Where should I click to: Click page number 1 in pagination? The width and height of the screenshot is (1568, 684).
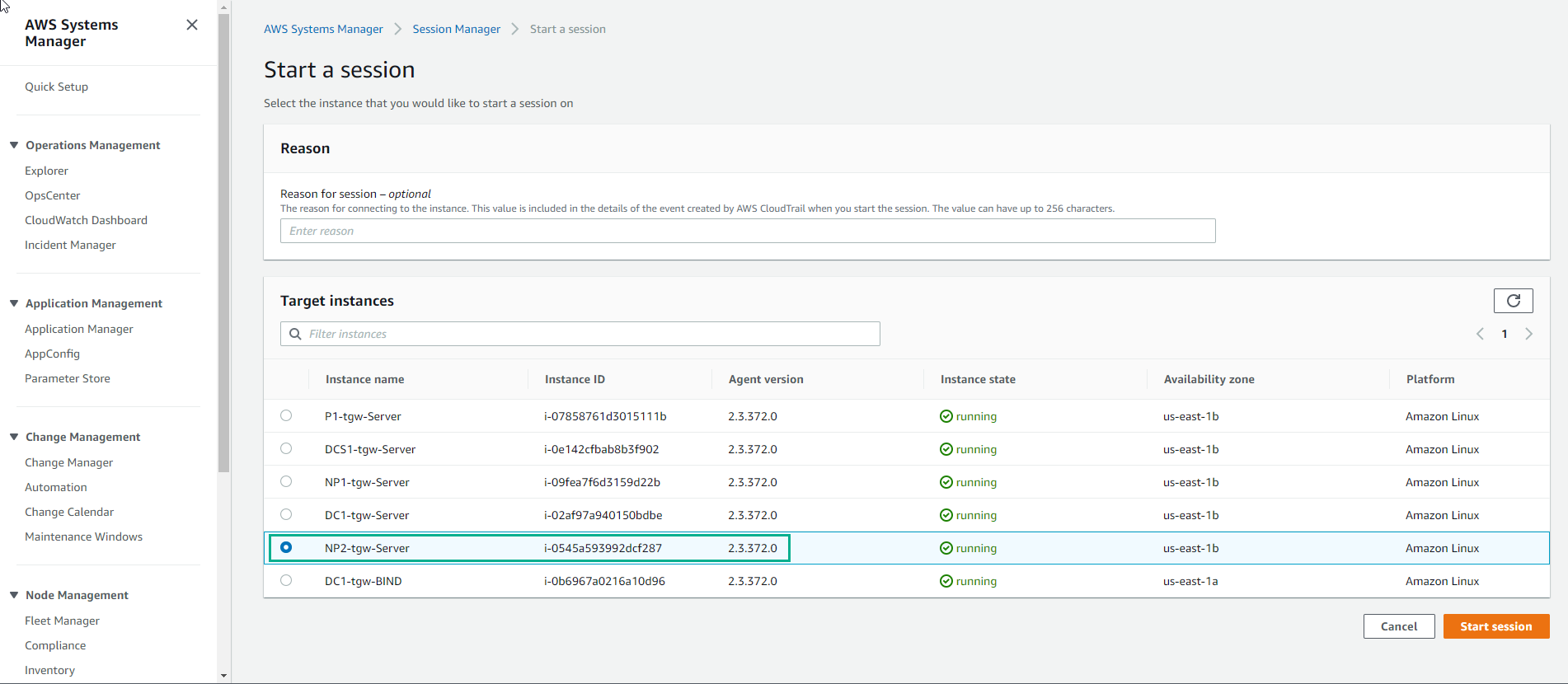click(x=1505, y=334)
